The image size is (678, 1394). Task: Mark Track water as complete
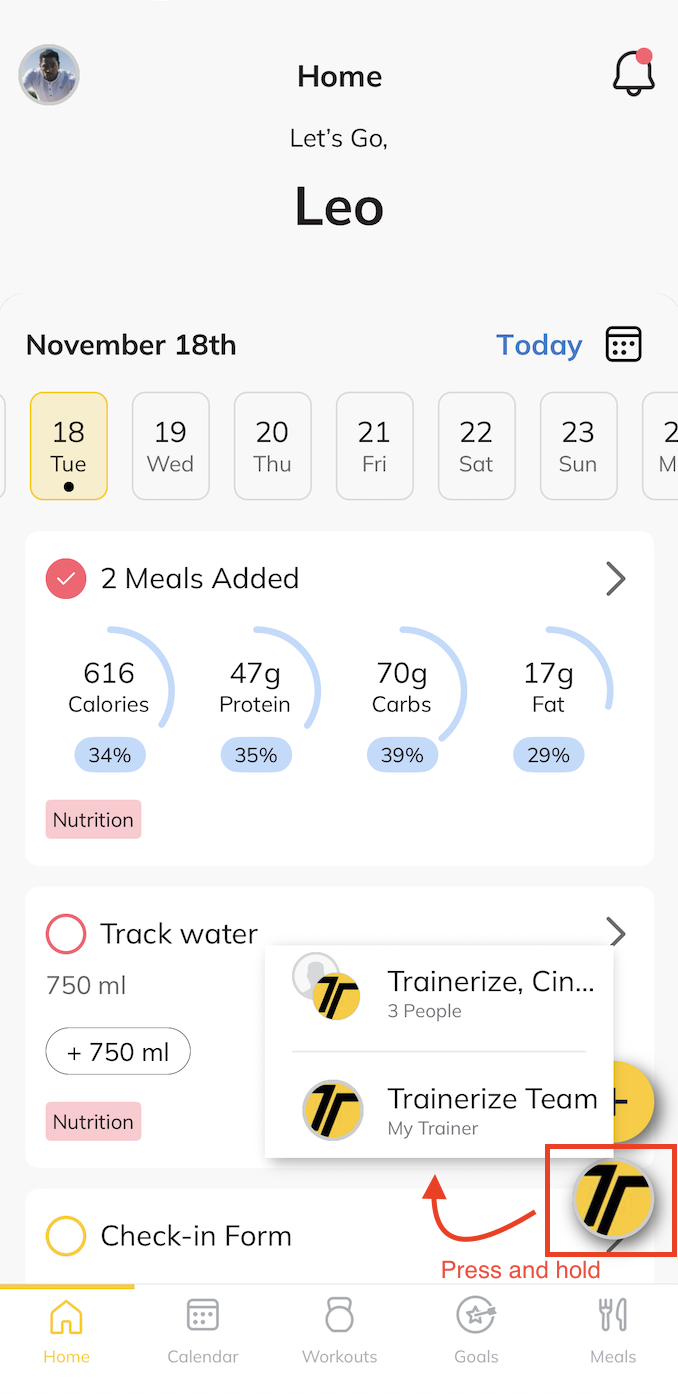point(66,934)
